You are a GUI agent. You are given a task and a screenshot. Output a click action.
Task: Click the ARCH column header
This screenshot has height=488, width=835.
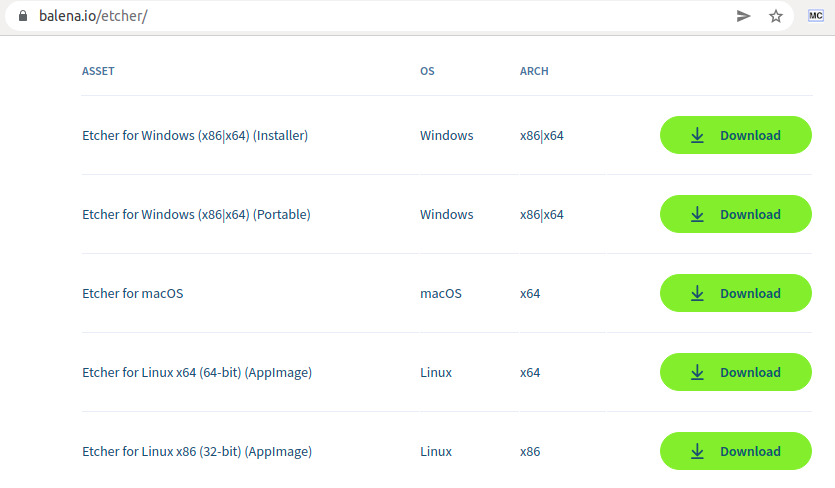(x=534, y=71)
